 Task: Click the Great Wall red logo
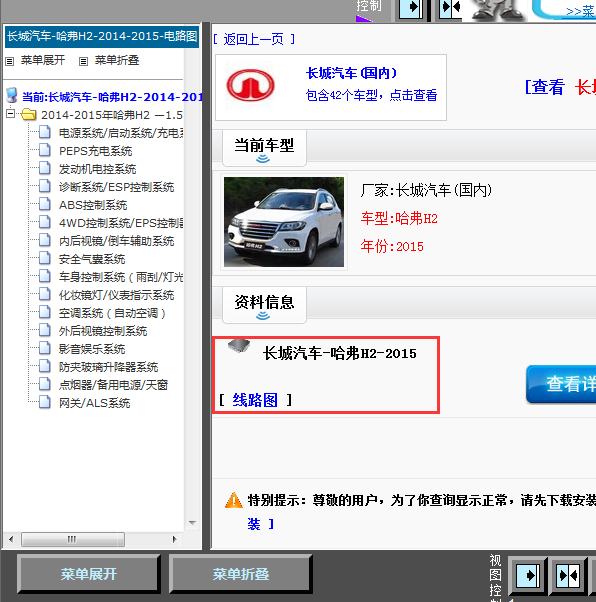point(250,85)
